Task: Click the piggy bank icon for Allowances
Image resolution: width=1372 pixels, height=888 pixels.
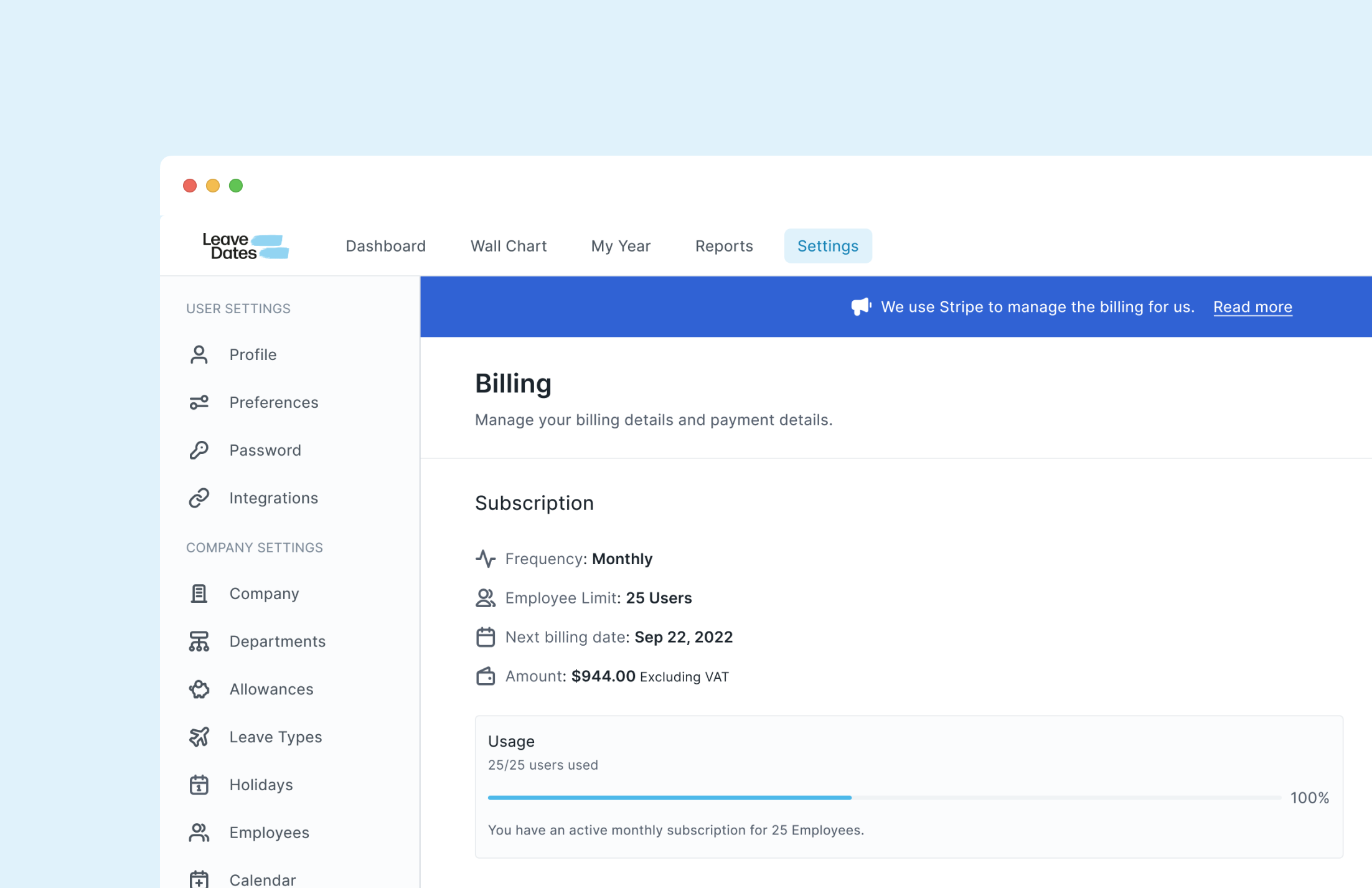Action: (x=199, y=689)
